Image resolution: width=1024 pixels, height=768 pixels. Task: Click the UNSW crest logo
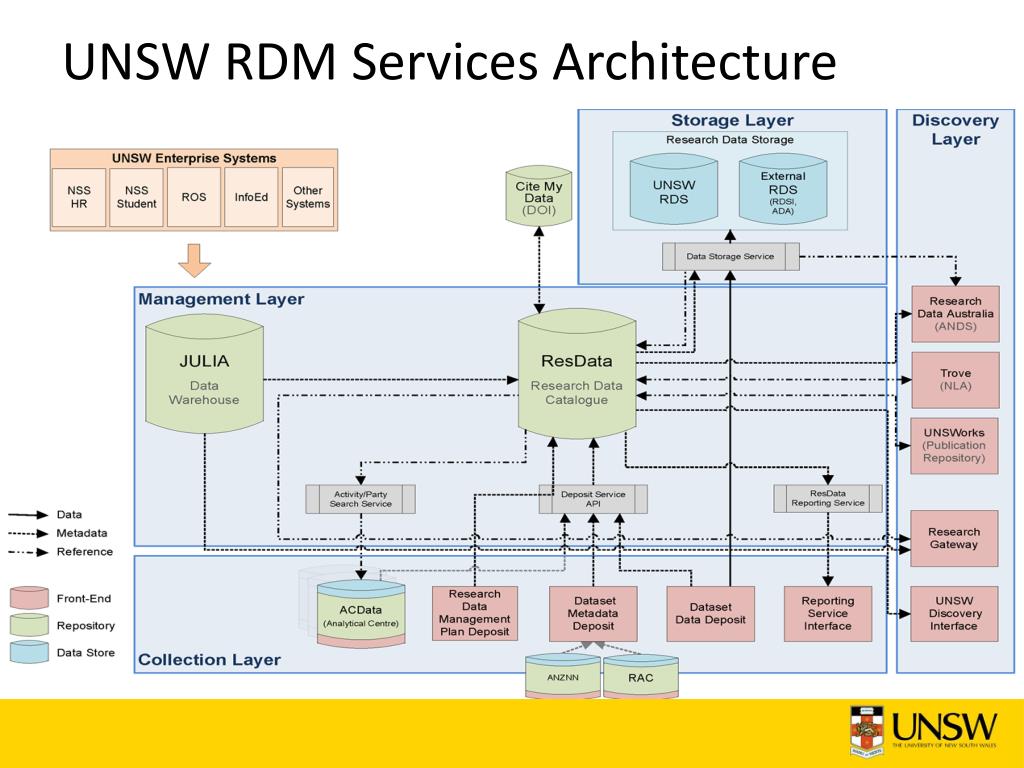[x=867, y=731]
